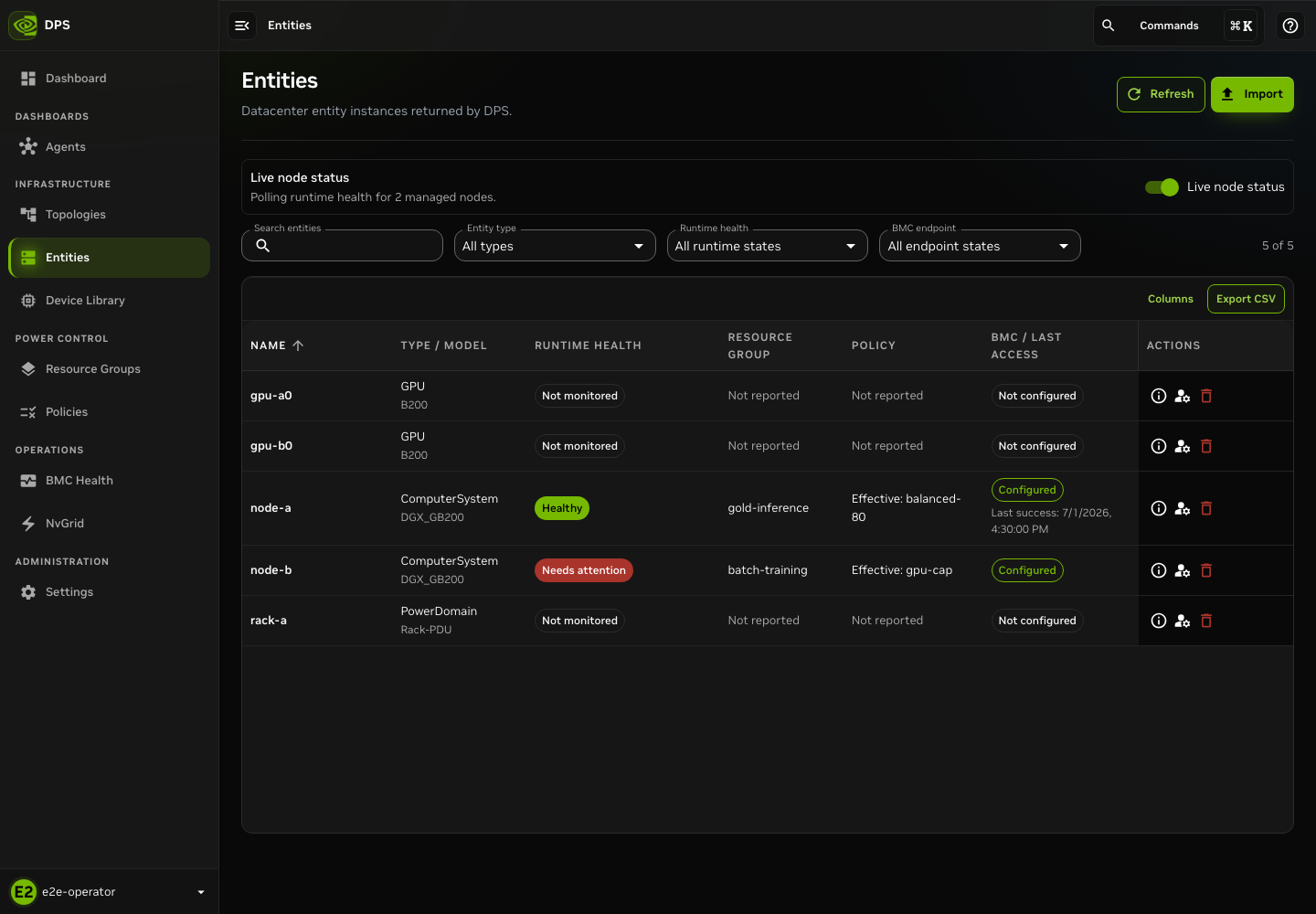Image resolution: width=1316 pixels, height=914 pixels.
Task: View info for node-b
Action: 1159,570
